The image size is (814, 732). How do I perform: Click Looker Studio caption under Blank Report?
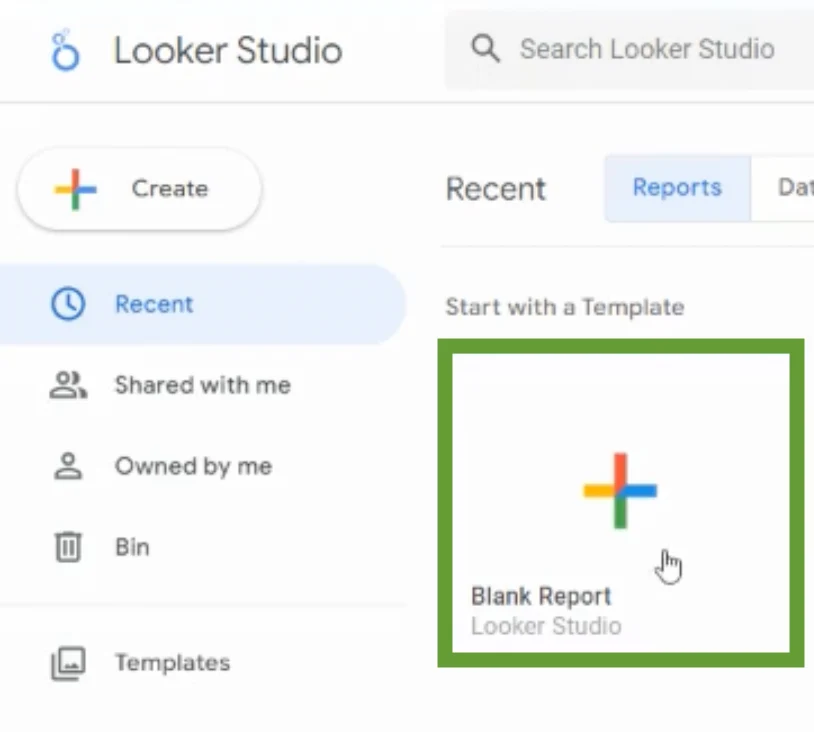(x=546, y=626)
